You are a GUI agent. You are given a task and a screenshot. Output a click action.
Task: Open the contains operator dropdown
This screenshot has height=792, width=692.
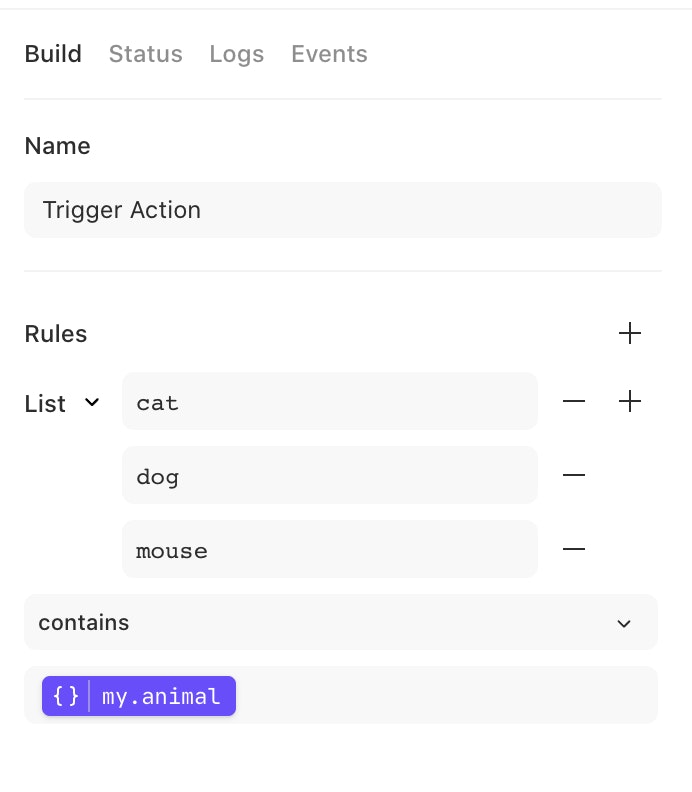[340, 622]
